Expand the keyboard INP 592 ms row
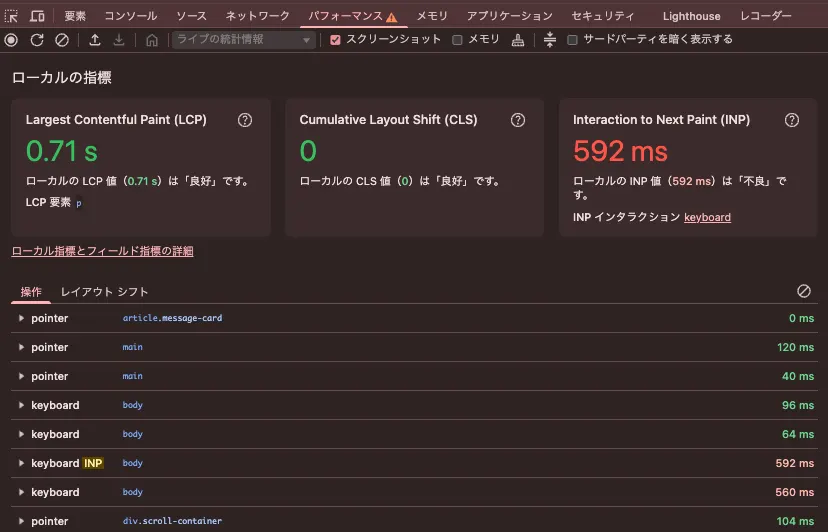 coord(21,463)
